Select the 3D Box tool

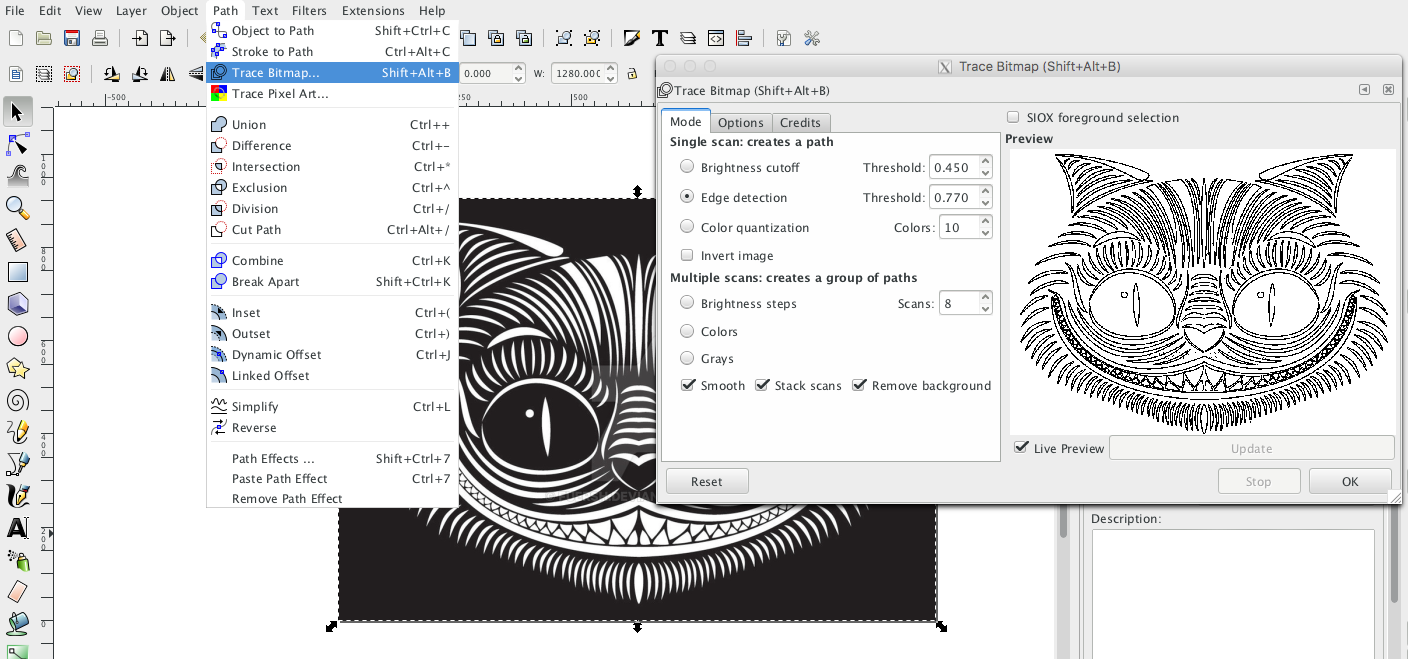(x=17, y=304)
